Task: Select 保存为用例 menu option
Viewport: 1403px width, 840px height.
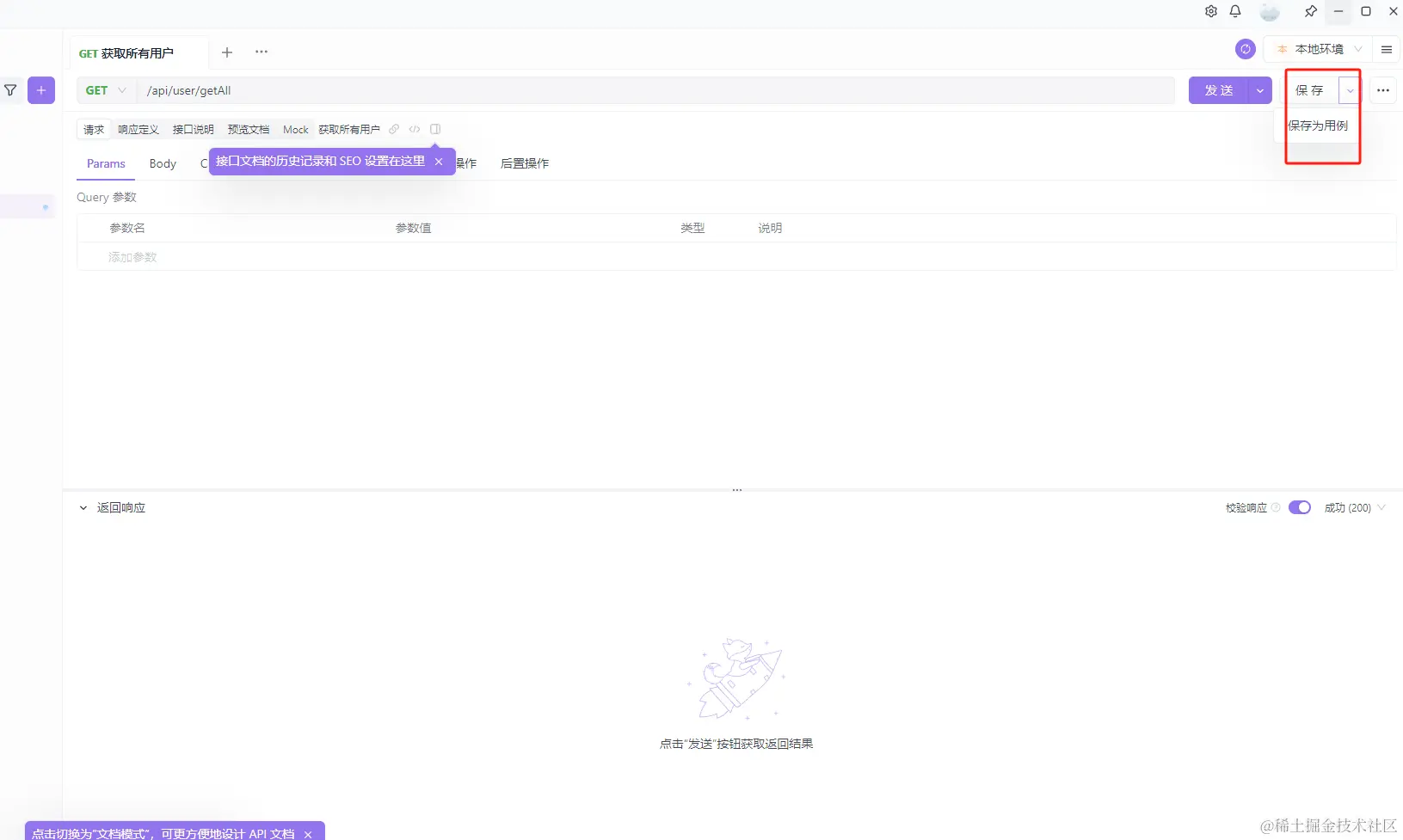Action: pyautogui.click(x=1318, y=126)
